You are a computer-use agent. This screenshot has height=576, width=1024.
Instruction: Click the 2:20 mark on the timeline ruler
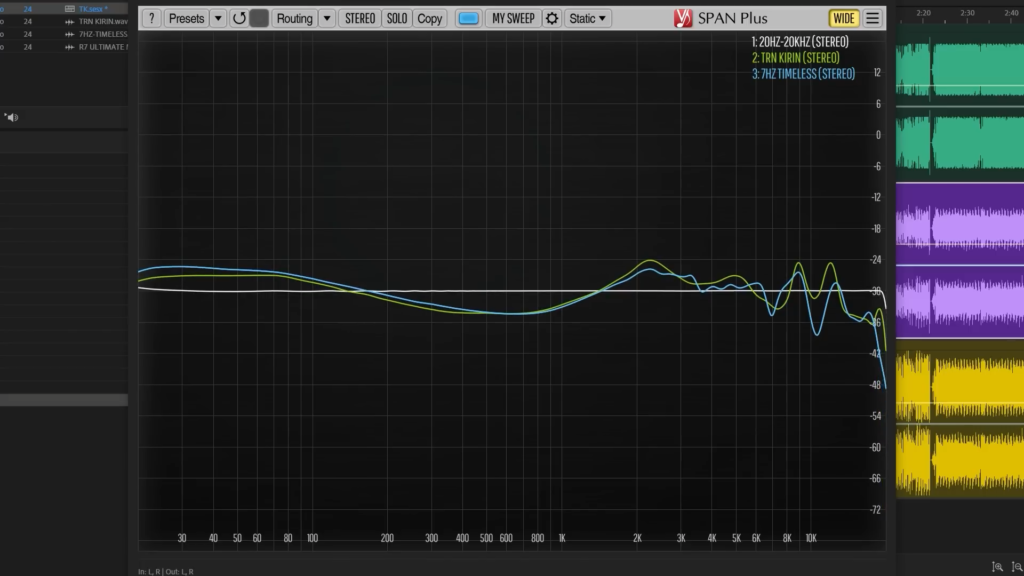923,12
